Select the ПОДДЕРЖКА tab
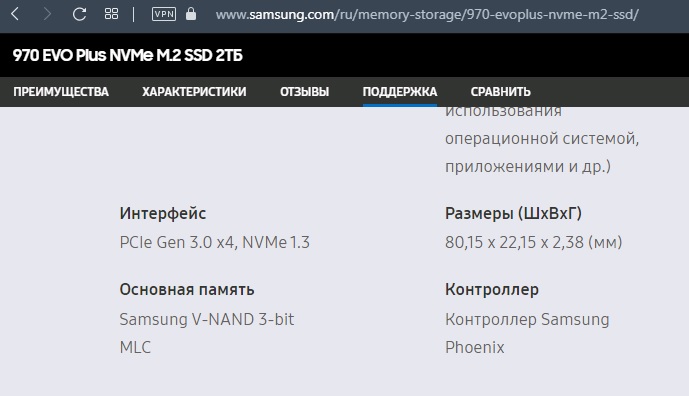The height and width of the screenshot is (396, 689). click(399, 91)
